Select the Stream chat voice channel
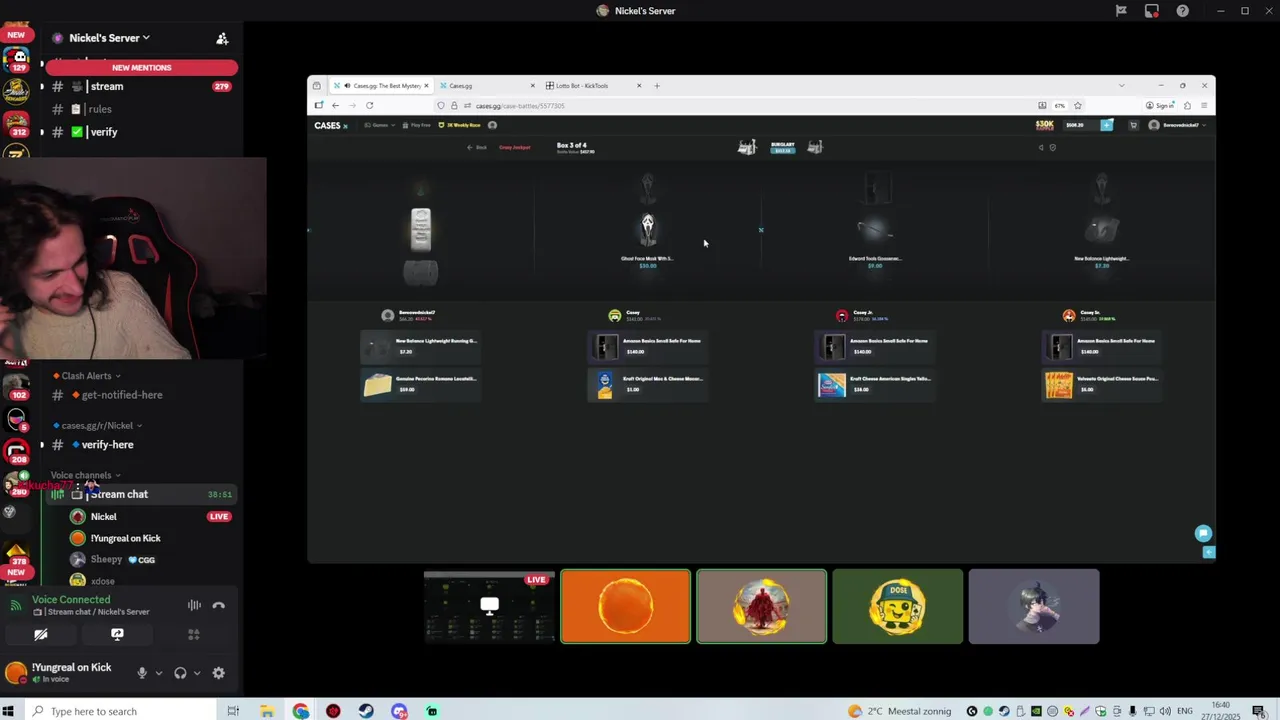Viewport: 1280px width, 720px height. pyautogui.click(x=140, y=494)
